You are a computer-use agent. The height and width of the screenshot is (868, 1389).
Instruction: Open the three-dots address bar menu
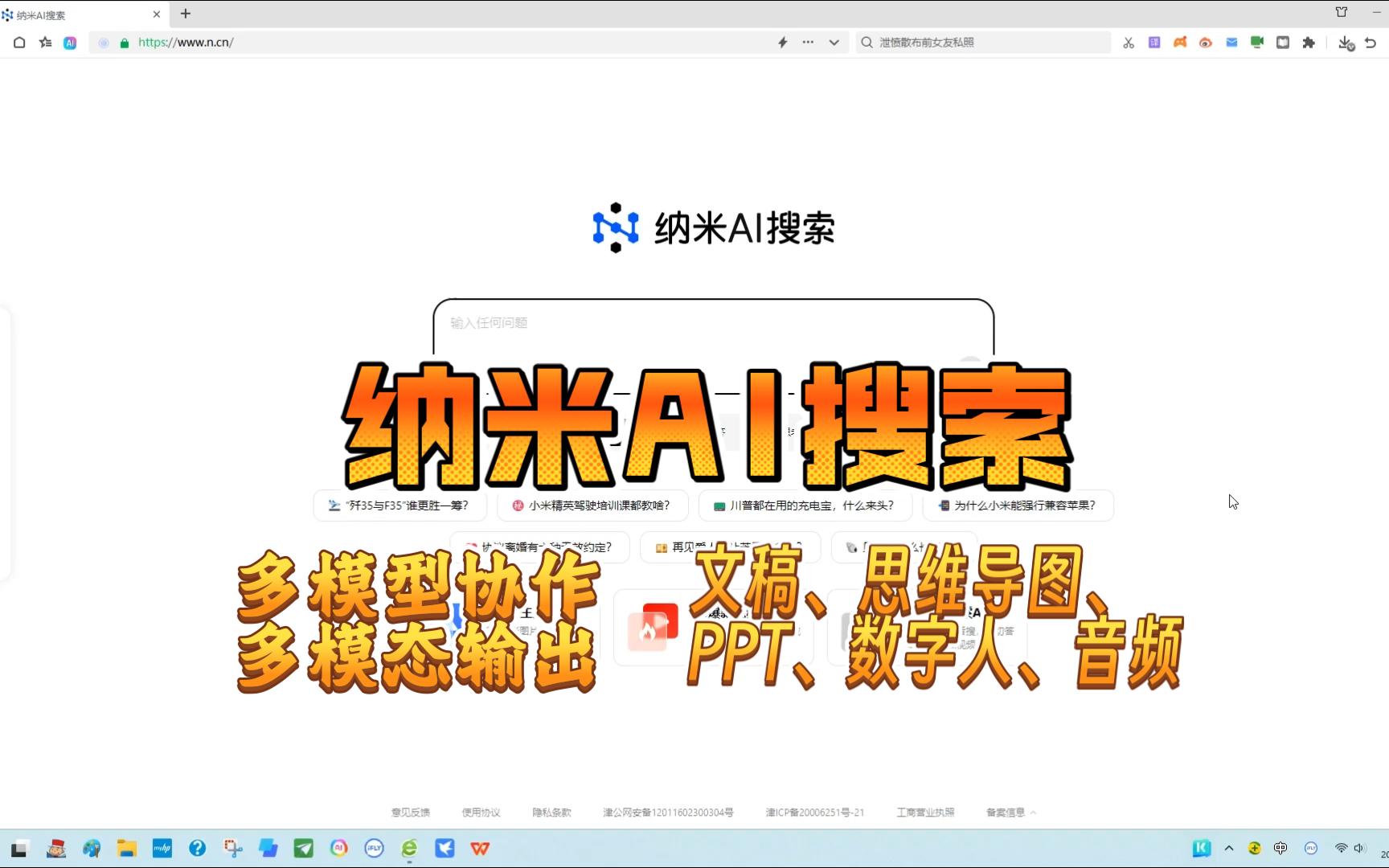point(808,43)
